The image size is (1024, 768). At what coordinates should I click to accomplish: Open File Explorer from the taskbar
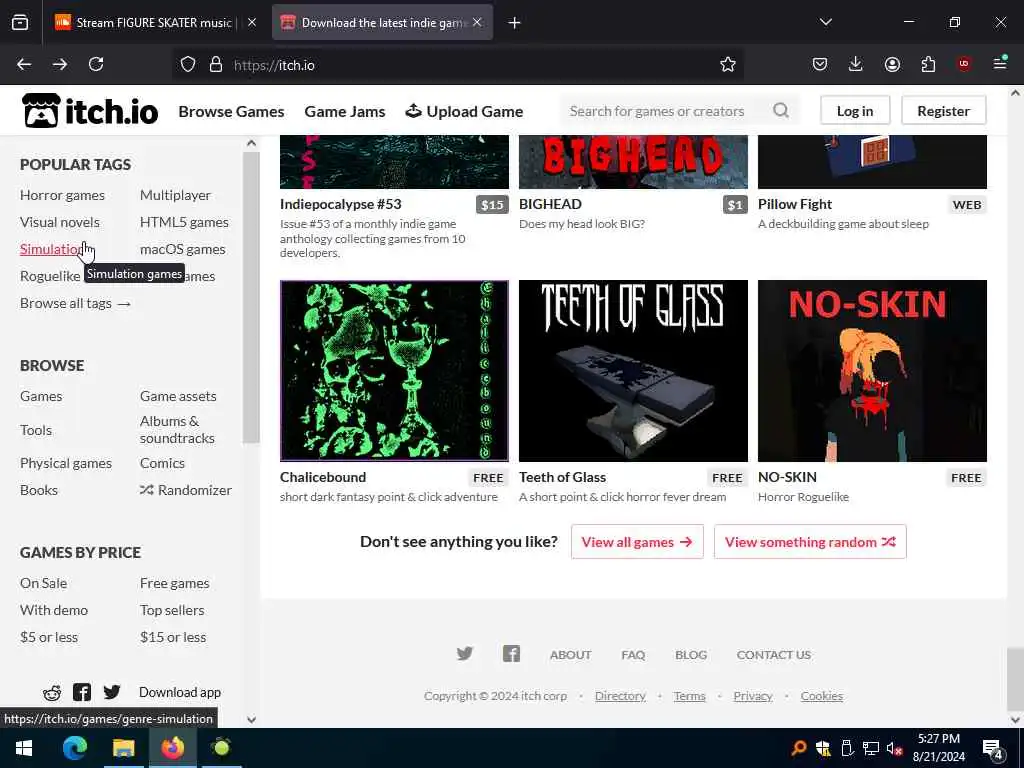click(x=123, y=748)
